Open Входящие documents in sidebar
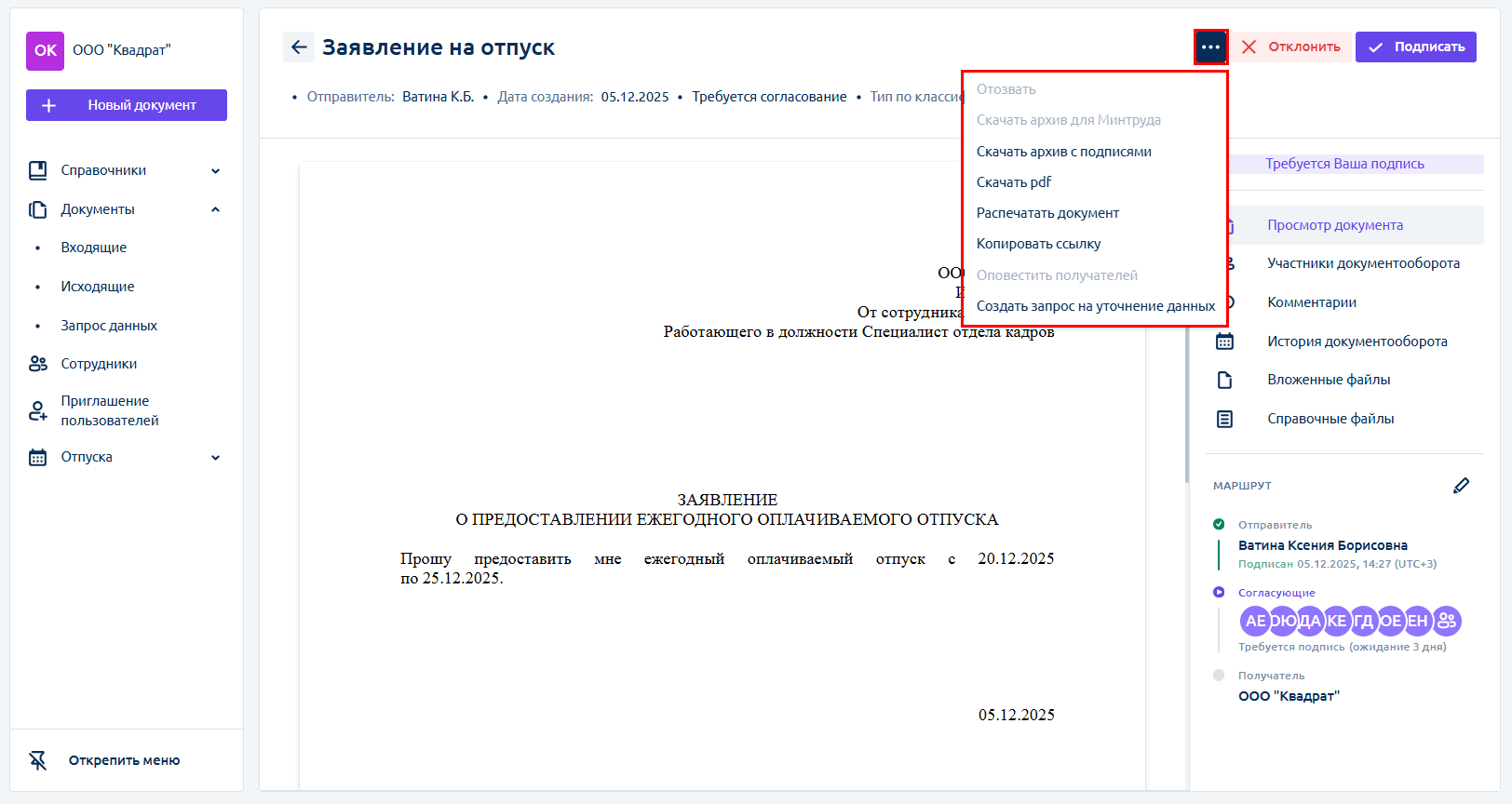This screenshot has width=1512, height=804. click(94, 248)
